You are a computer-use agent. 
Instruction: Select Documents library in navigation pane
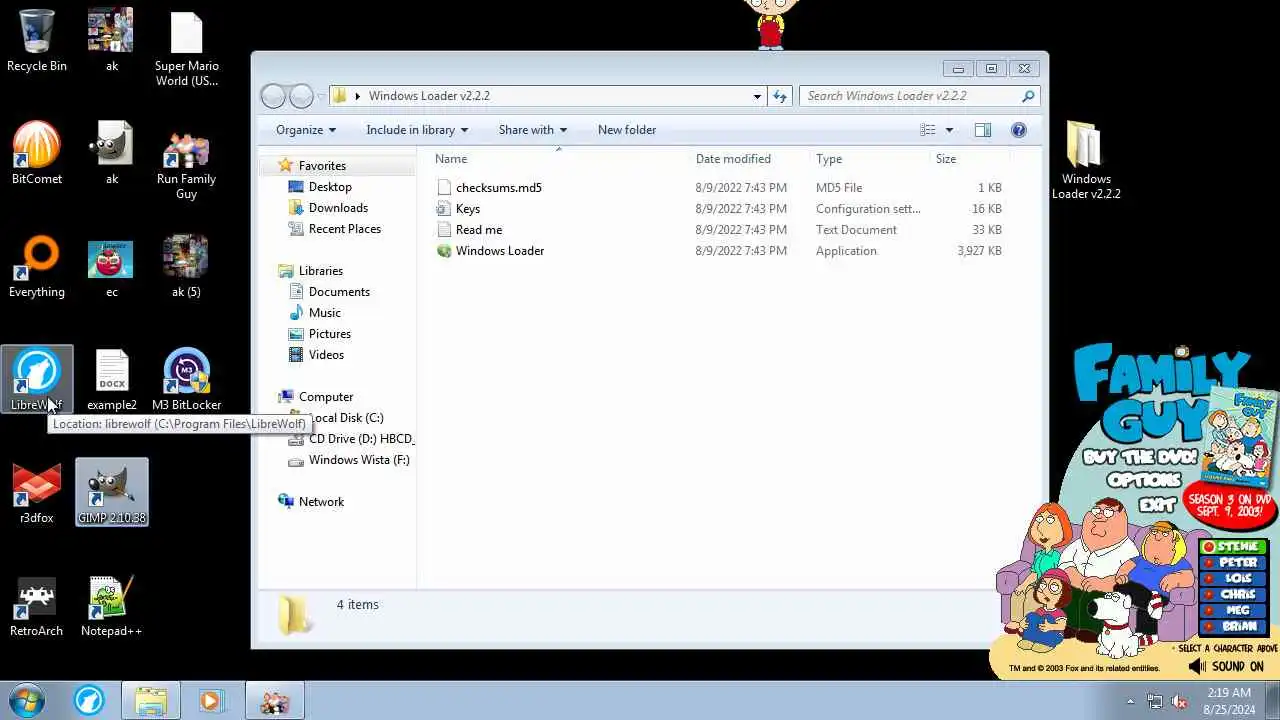pyautogui.click(x=339, y=292)
